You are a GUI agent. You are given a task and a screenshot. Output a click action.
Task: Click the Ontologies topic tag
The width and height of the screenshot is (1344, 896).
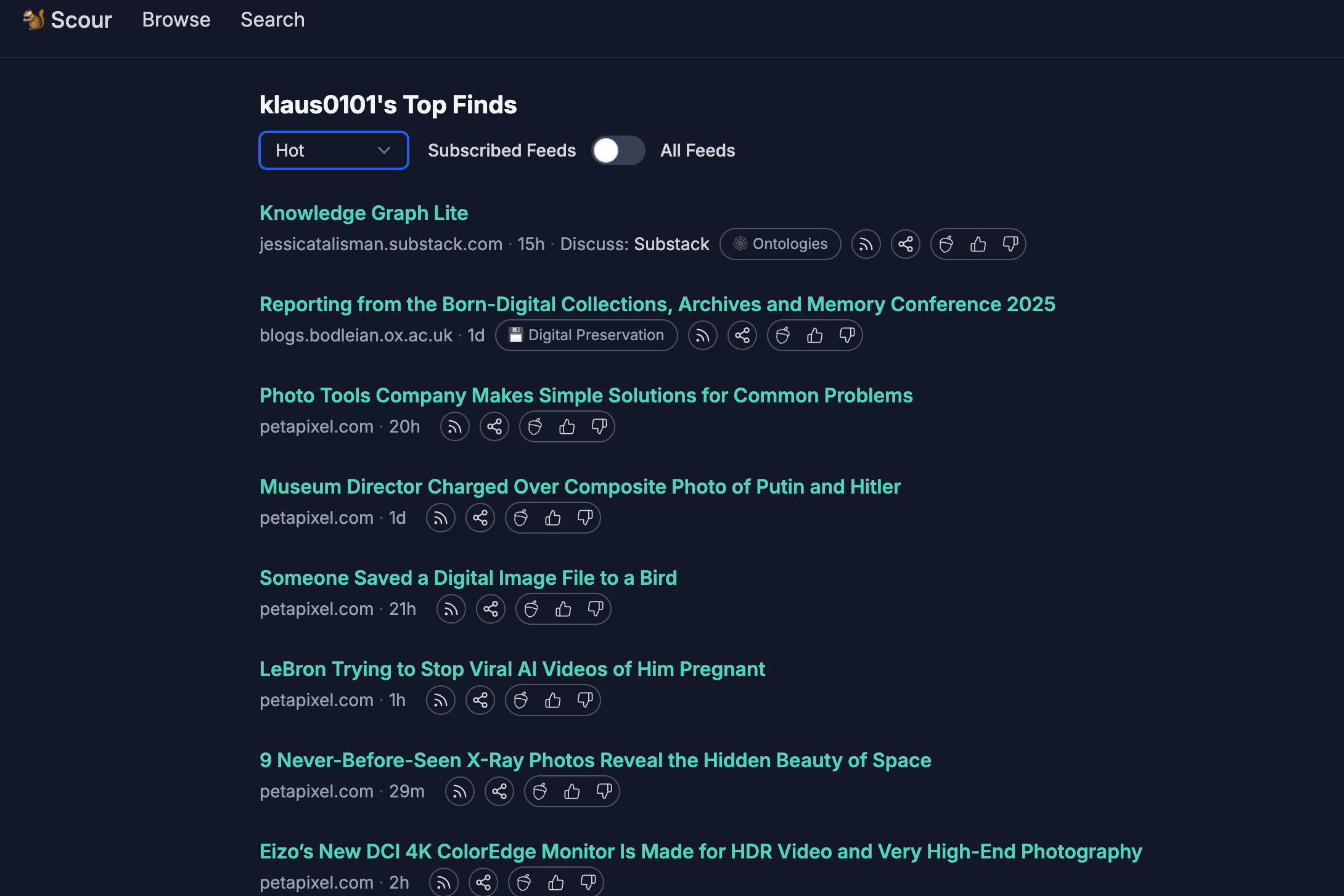(780, 244)
